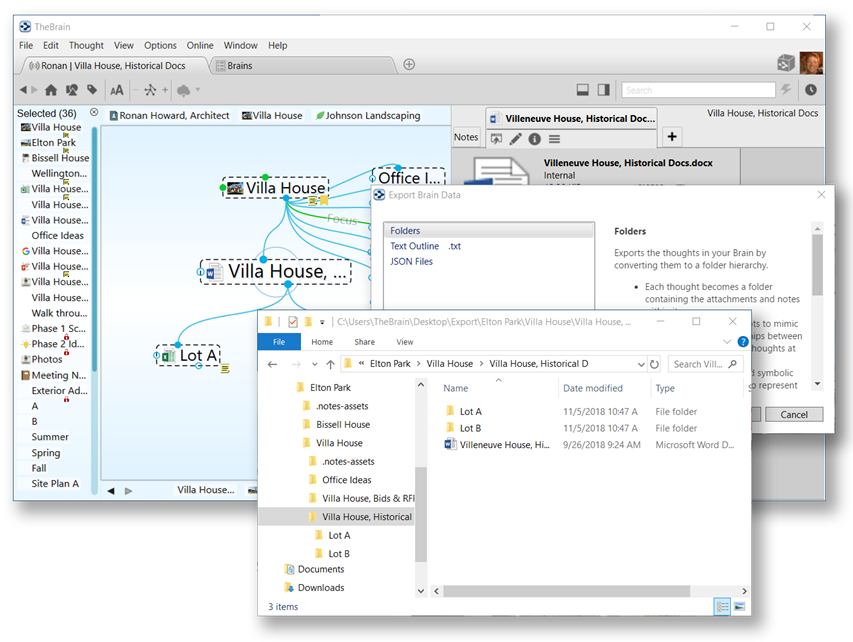Click the New Folder icon in Explorer title bar
Viewport: 853px width, 642px height.
tap(308, 322)
